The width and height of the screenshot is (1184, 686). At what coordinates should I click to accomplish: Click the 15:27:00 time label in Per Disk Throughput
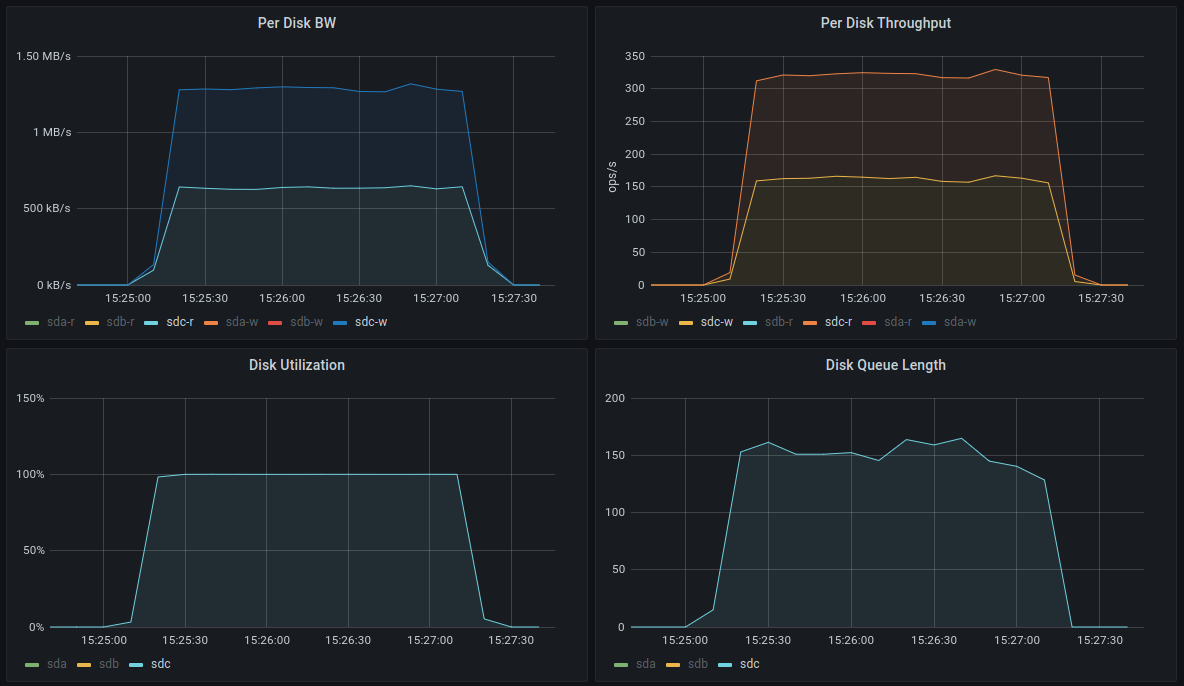pyautogui.click(x=1022, y=298)
